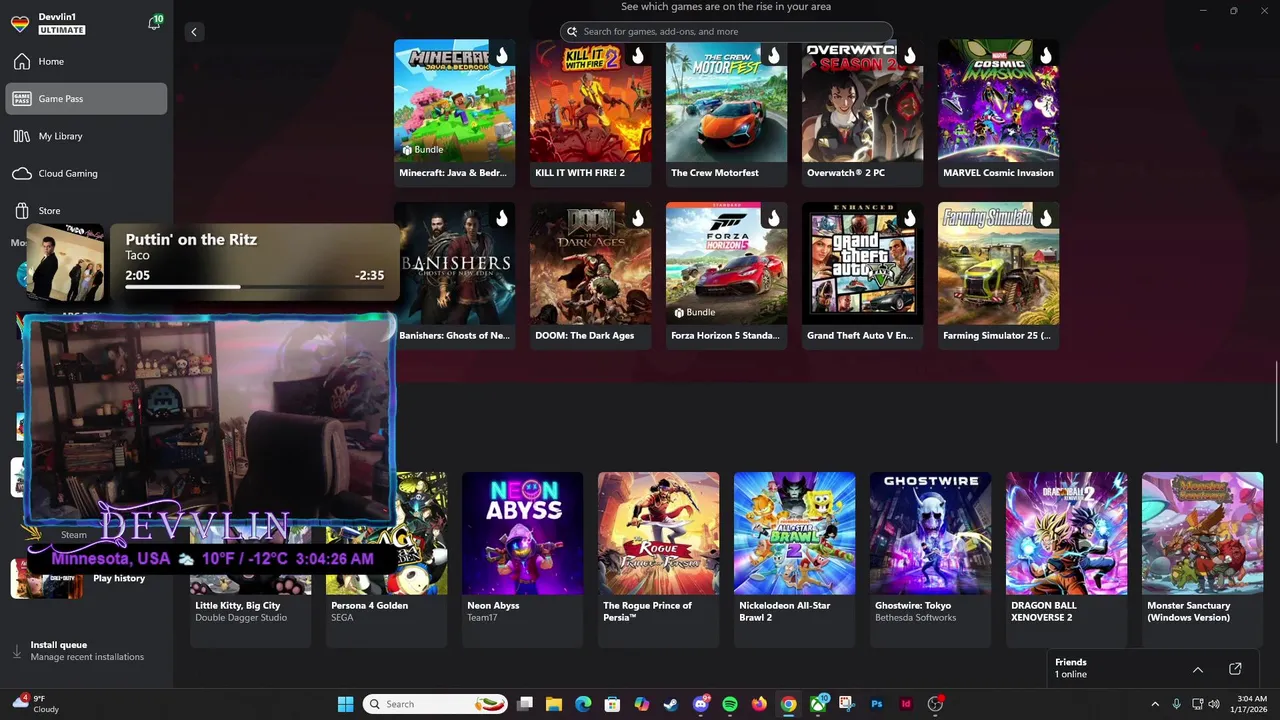Open the weather widget showing Cloudy
This screenshot has width=1280, height=720.
36,703
